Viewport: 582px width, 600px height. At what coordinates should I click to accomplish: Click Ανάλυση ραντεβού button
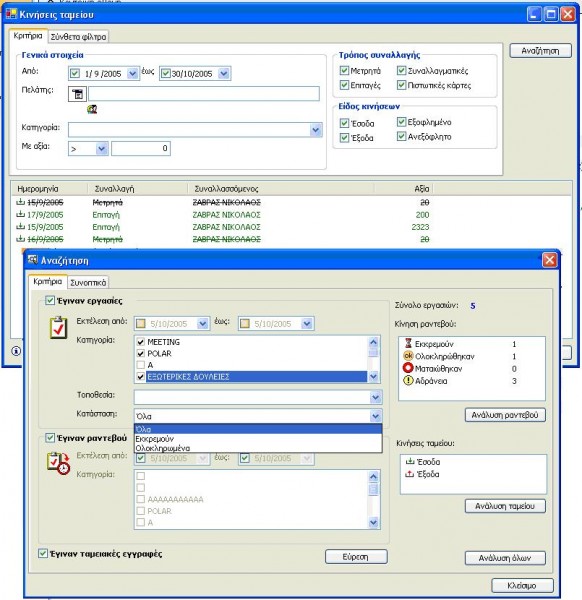click(505, 415)
